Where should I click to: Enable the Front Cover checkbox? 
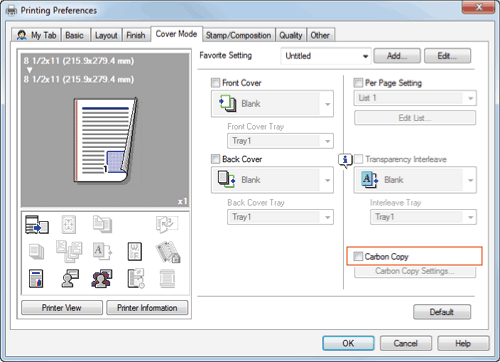(215, 82)
